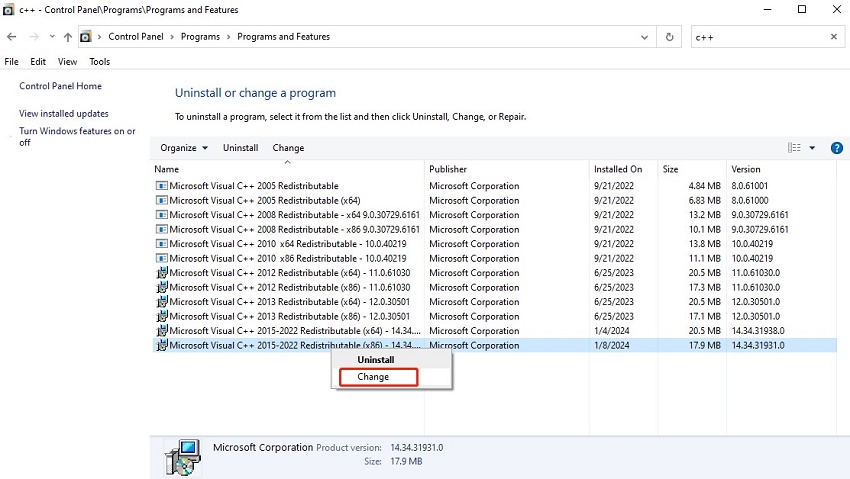Open the Tools menu
Screen dimensions: 850x479
[x=100, y=62]
